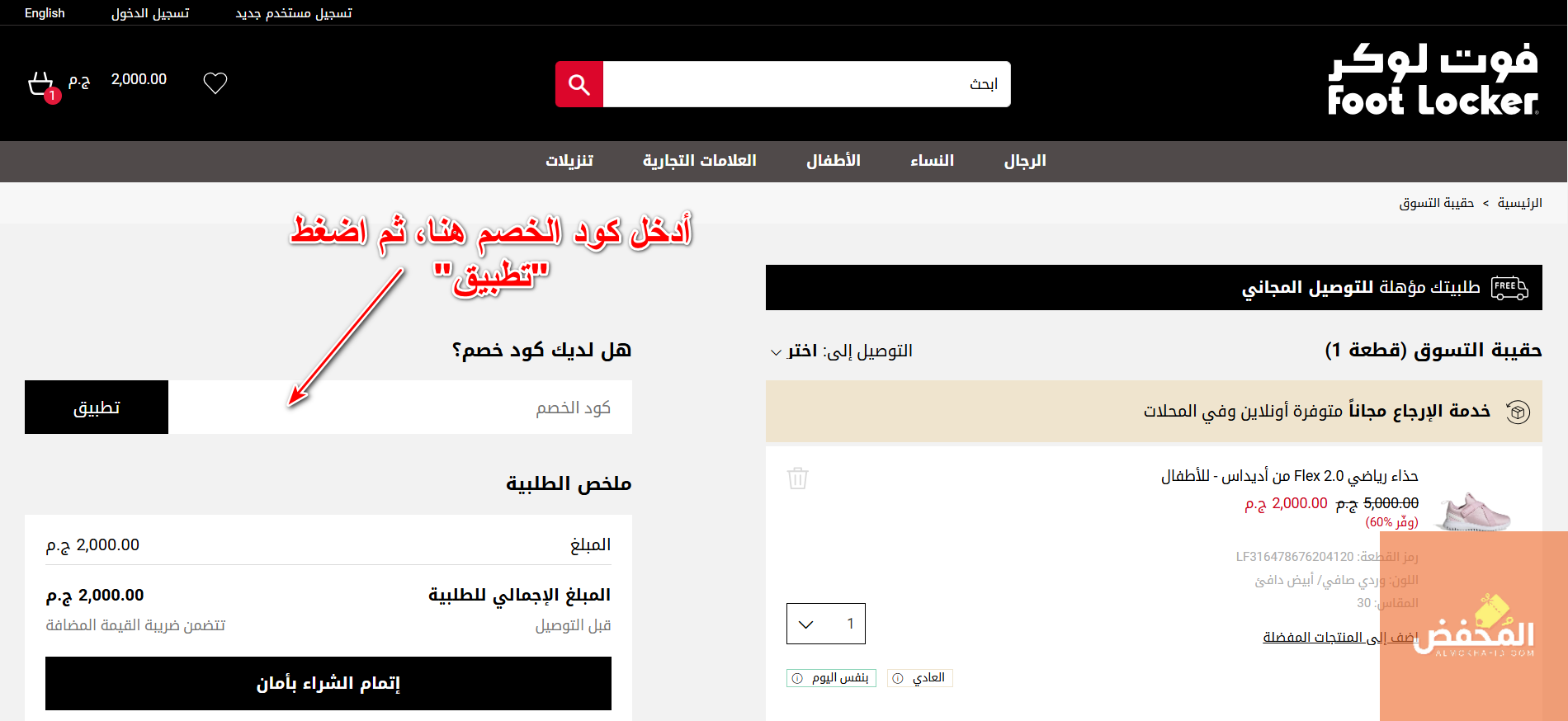Click info icon on العادي delivery tag
The height and width of the screenshot is (721, 1568).
(898, 678)
